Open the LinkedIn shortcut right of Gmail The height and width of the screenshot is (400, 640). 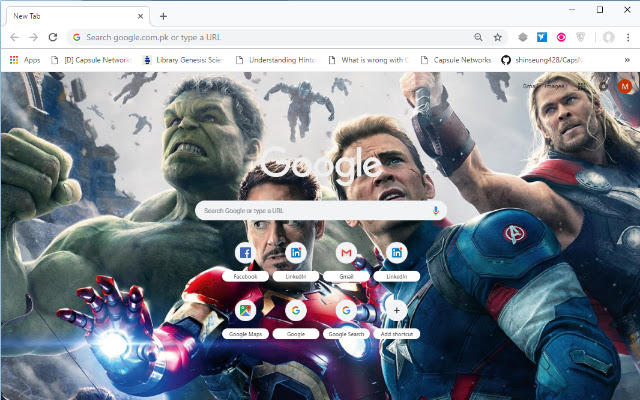tap(397, 262)
